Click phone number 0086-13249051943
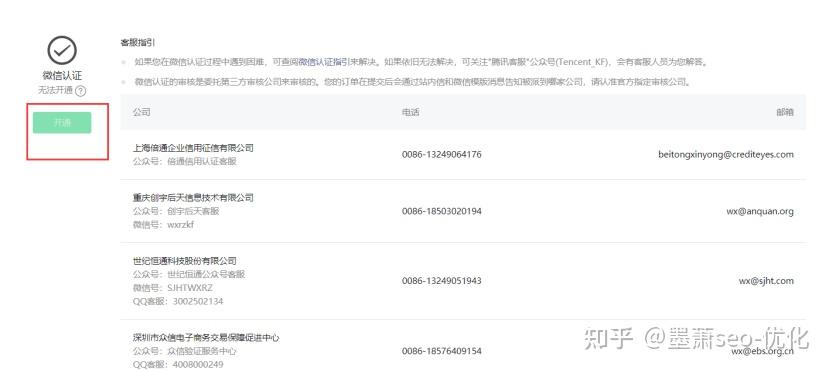This screenshot has width=830, height=371. [441, 281]
